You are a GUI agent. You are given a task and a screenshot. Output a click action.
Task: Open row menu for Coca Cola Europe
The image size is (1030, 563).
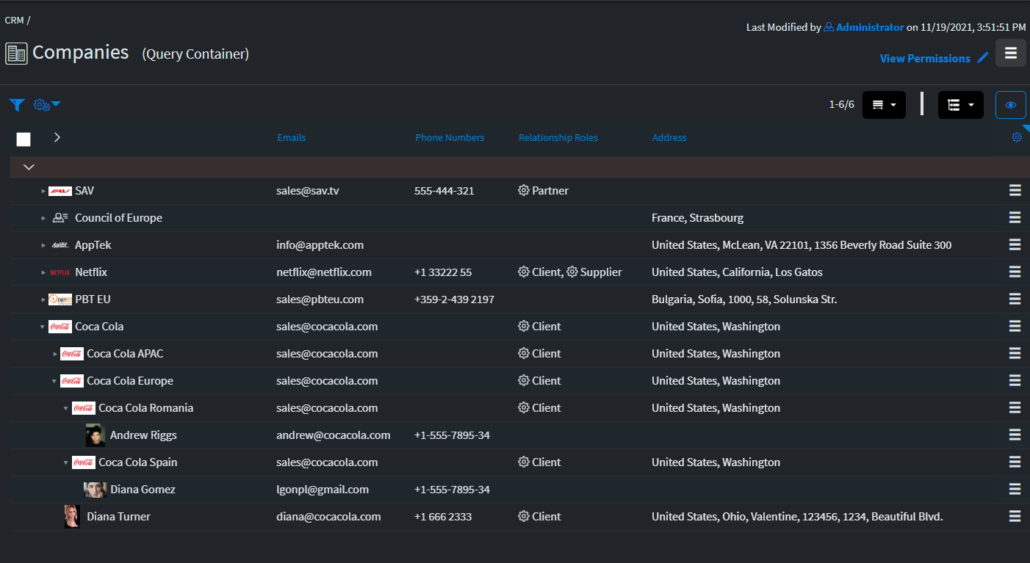coord(1015,380)
